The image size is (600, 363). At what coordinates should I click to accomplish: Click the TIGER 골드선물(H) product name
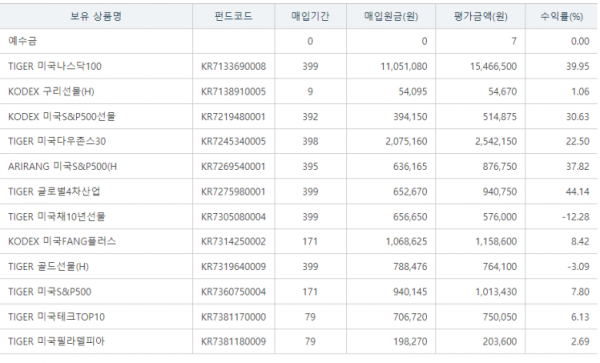point(48,267)
